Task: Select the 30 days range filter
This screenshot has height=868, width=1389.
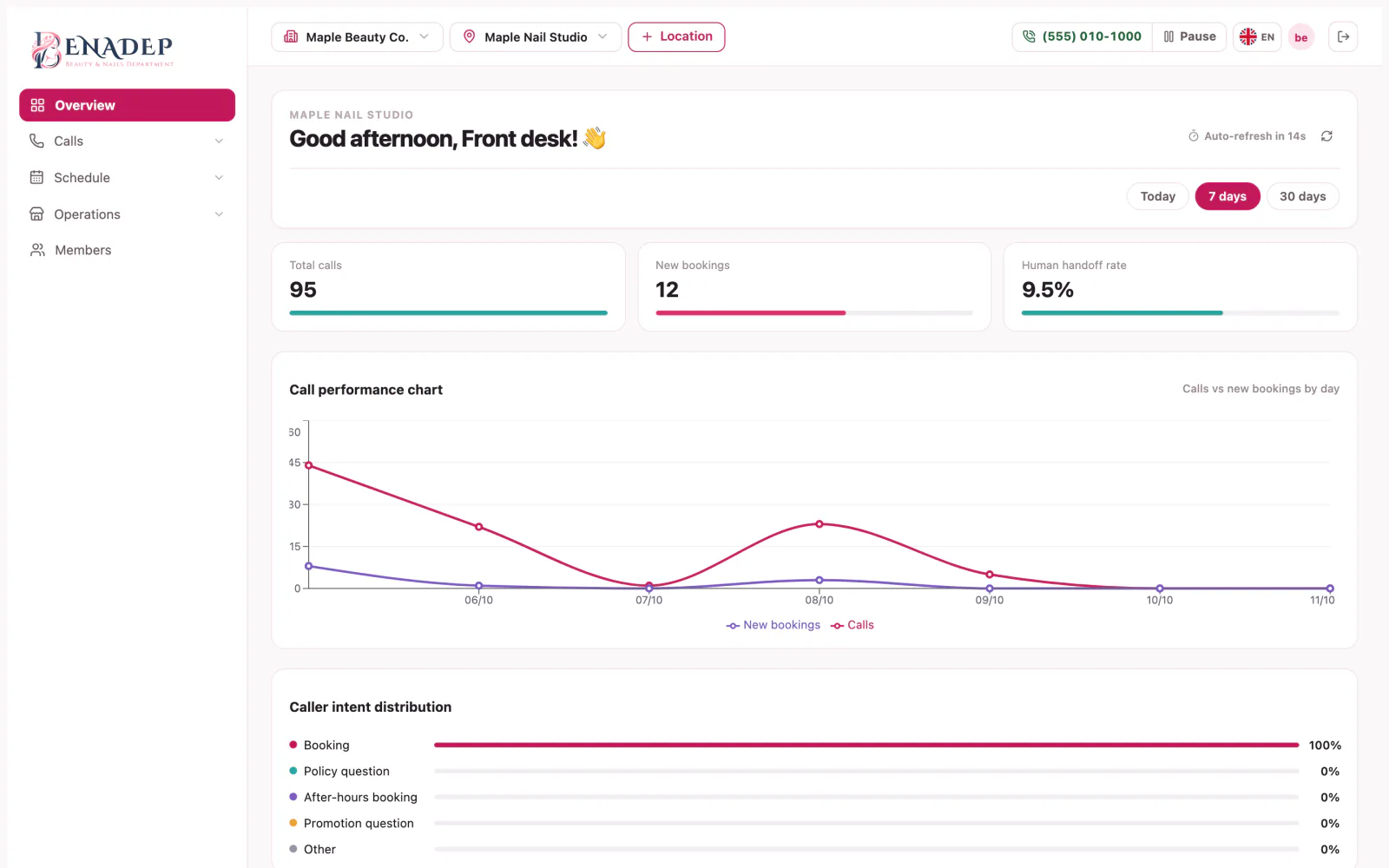Action: [x=1302, y=196]
